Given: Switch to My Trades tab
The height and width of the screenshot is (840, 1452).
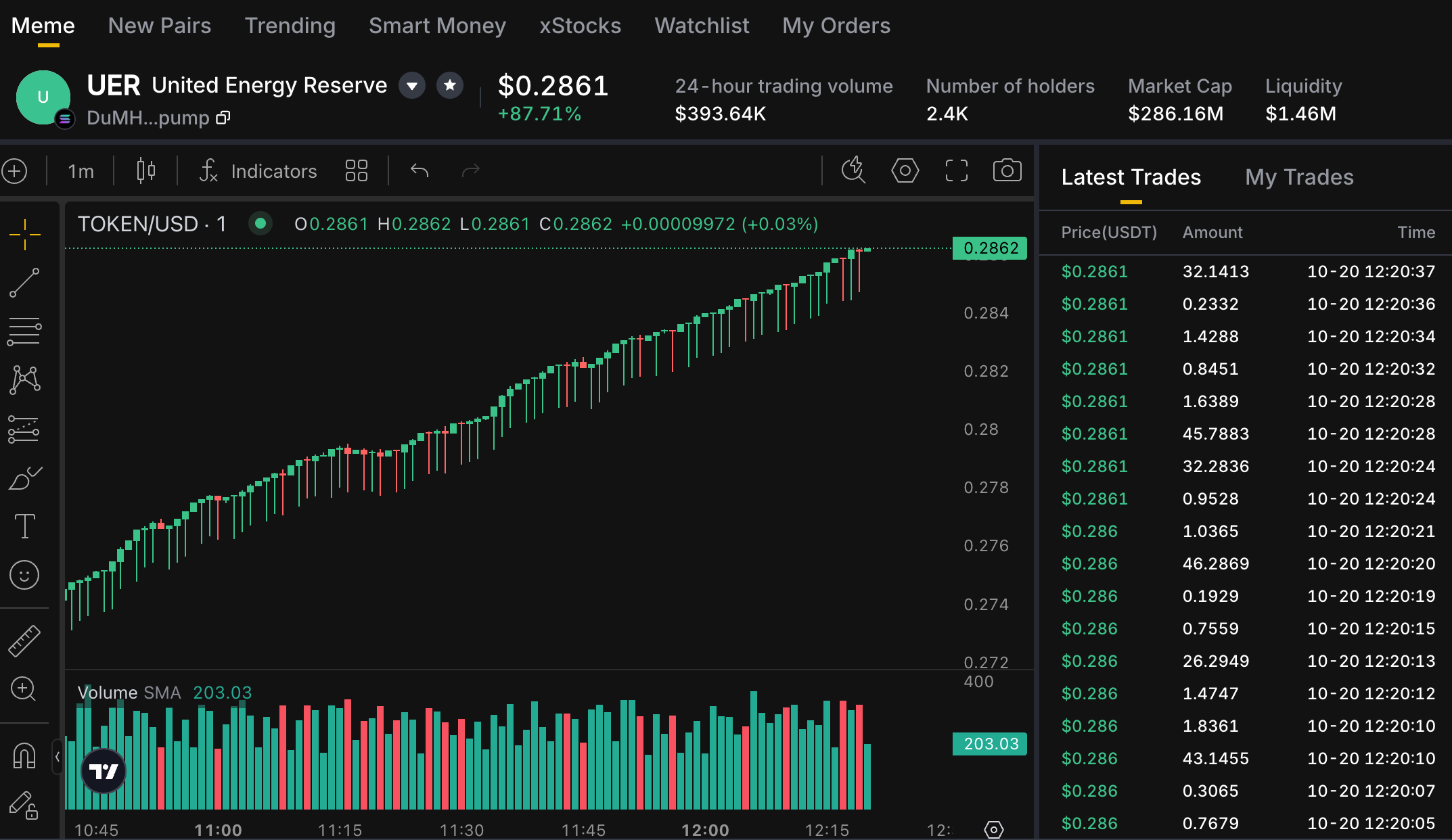Looking at the screenshot, I should pyautogui.click(x=1300, y=177).
